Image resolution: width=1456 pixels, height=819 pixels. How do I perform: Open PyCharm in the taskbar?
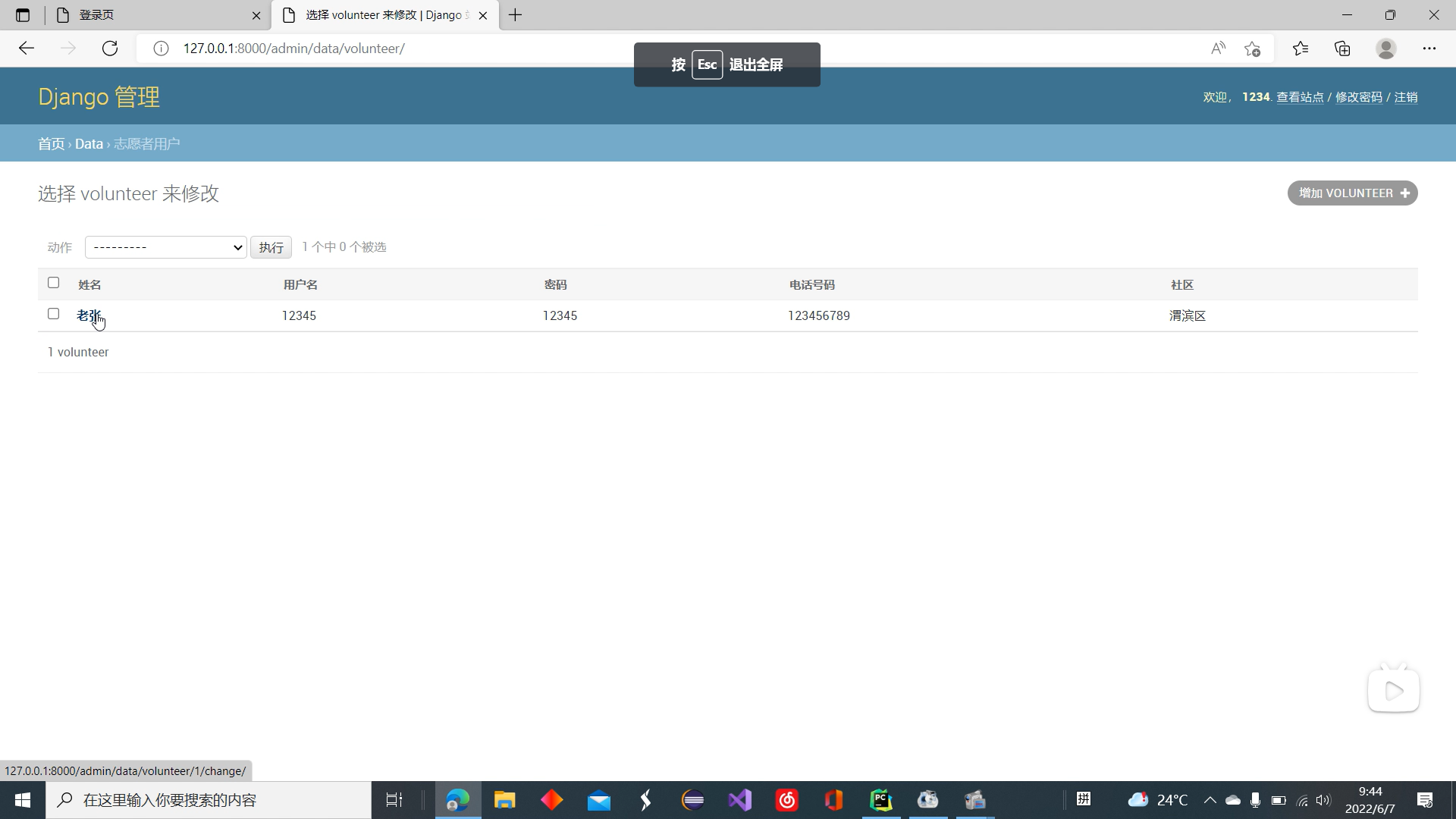tap(881, 800)
